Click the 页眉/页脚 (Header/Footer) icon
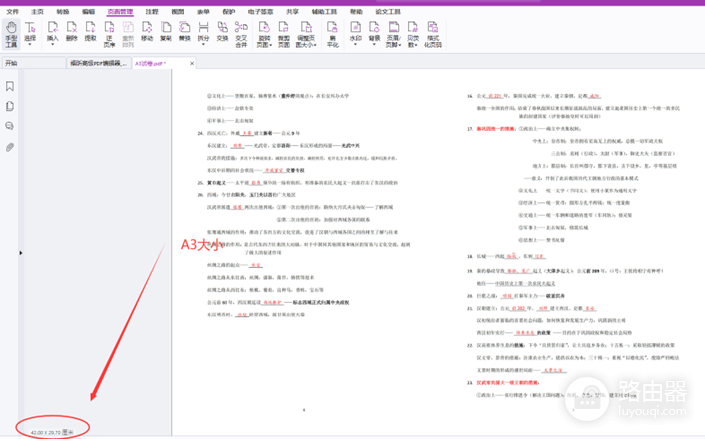Viewport: 705px width, 439px height. click(x=394, y=28)
